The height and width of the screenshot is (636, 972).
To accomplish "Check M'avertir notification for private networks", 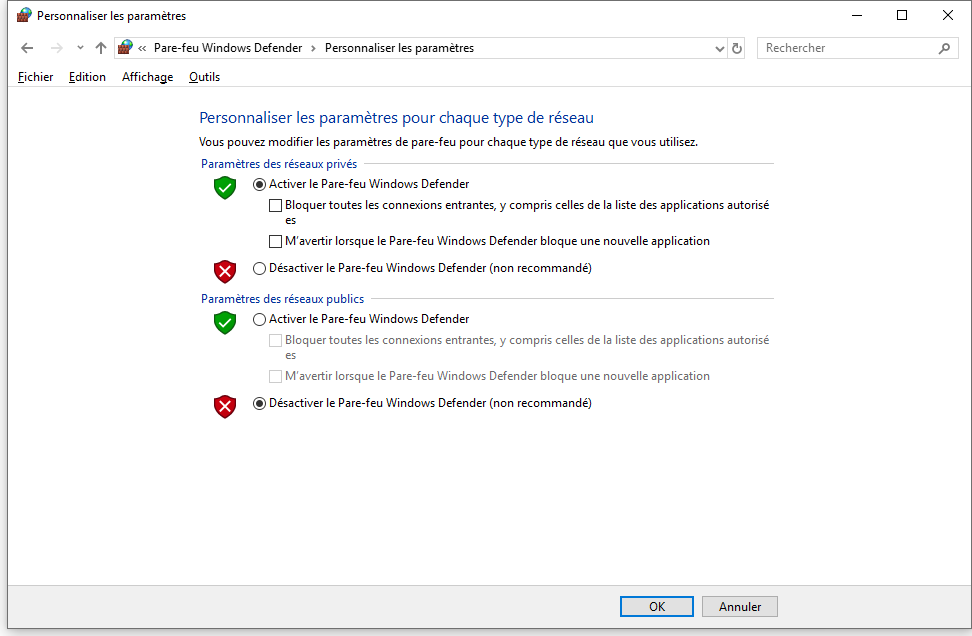I will pos(275,241).
